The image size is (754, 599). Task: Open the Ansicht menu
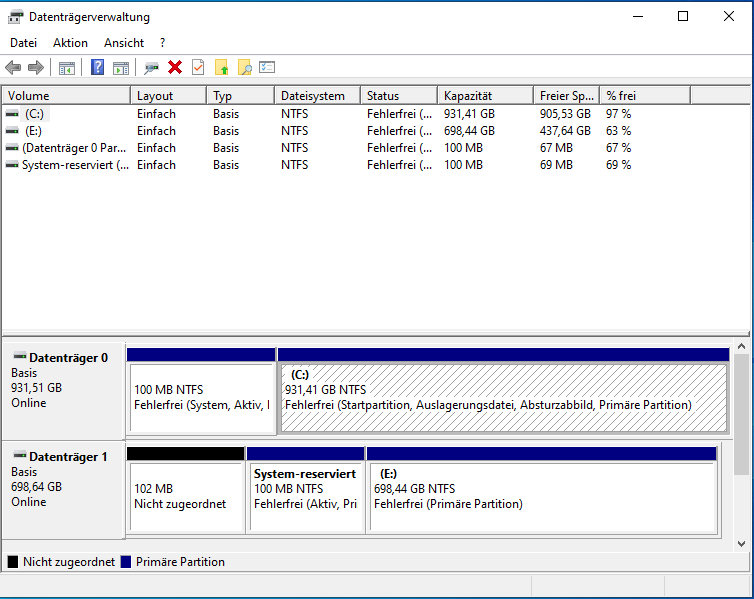(x=124, y=43)
